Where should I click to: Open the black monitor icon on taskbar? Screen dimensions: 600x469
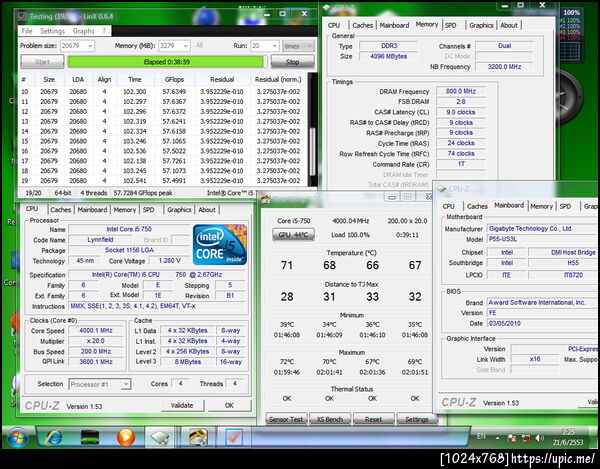90,437
